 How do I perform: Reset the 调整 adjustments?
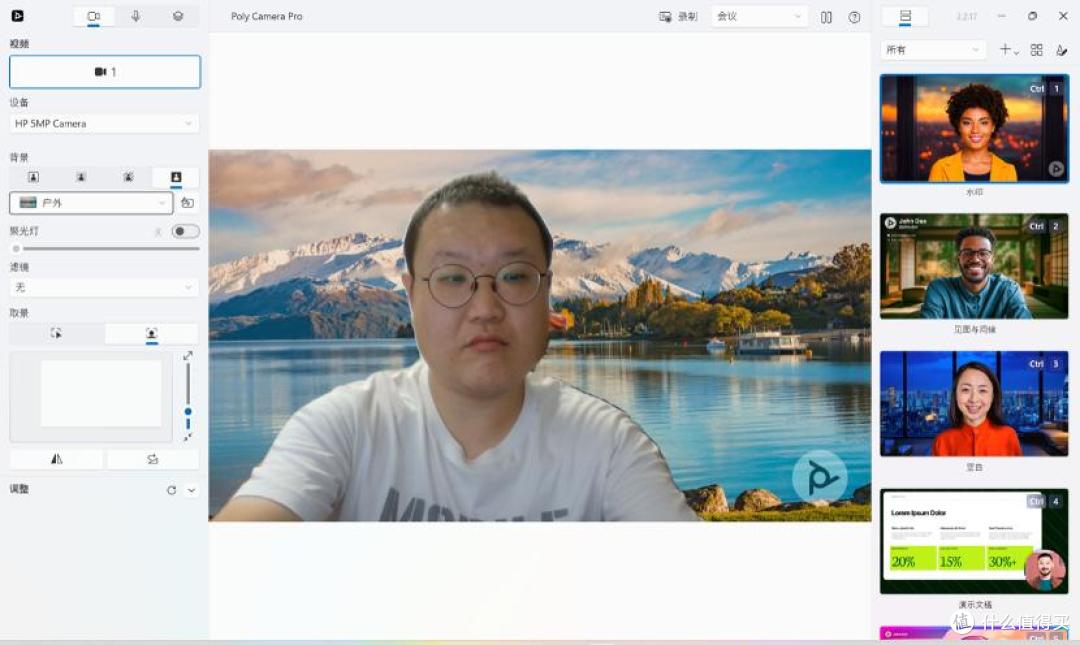pos(171,490)
